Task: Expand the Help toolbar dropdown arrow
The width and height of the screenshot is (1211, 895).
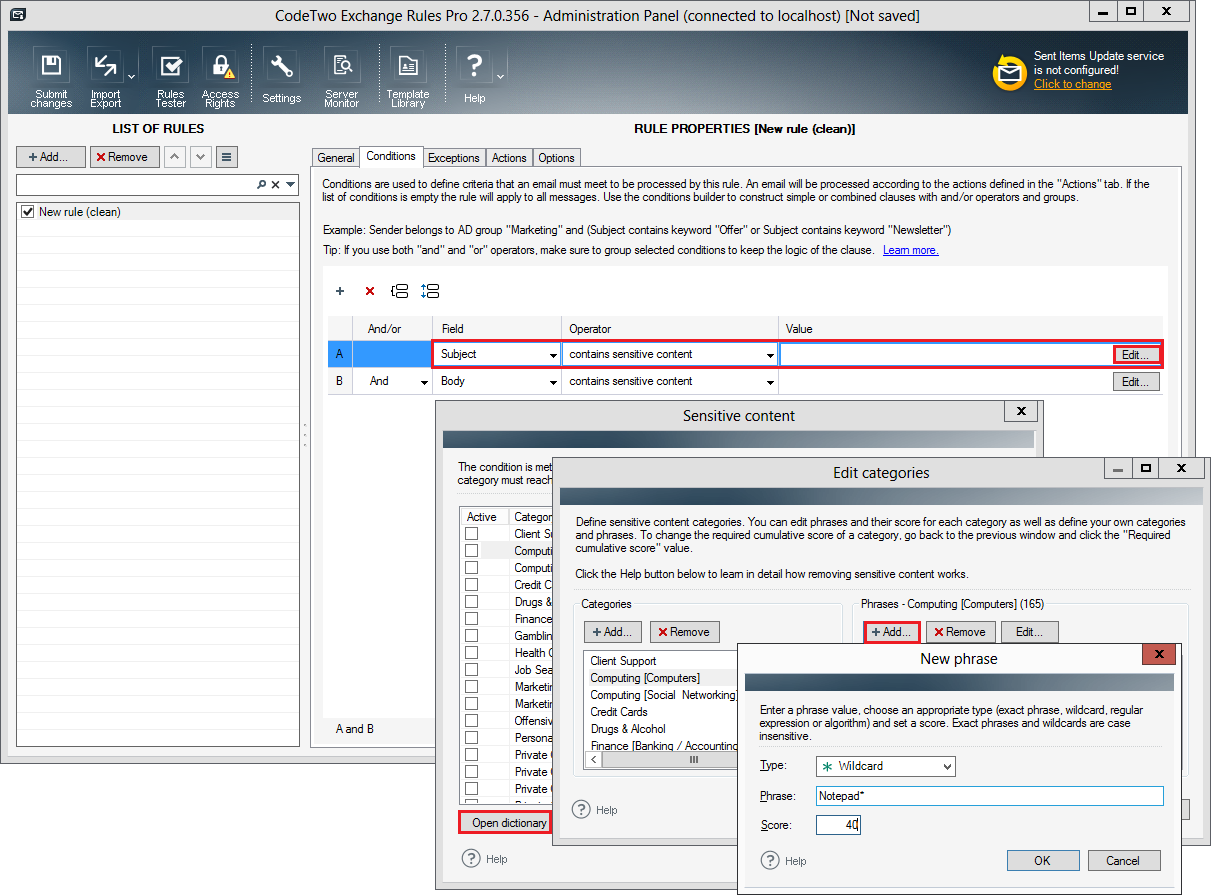Action: click(x=500, y=76)
